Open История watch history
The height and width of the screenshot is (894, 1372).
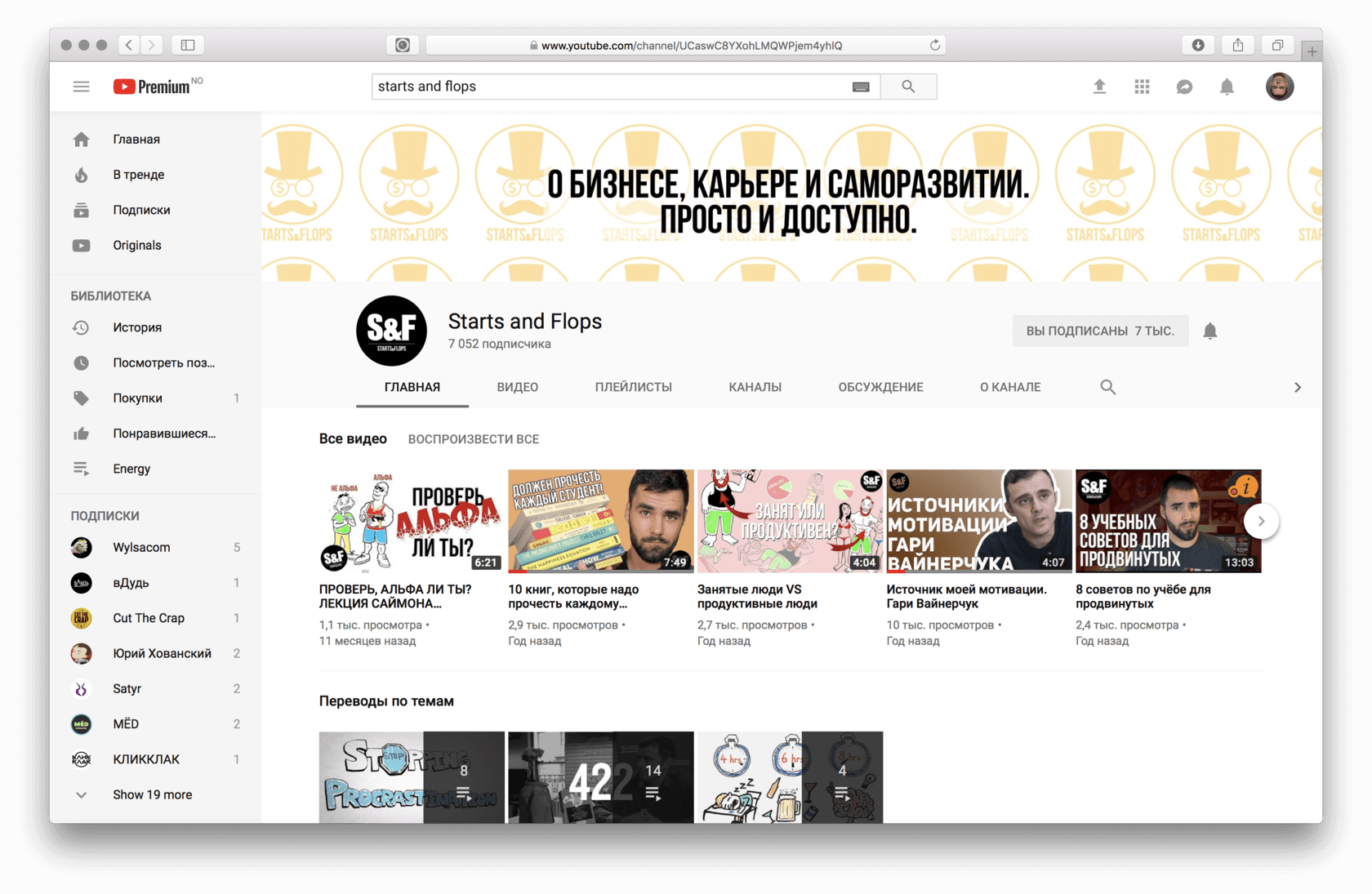coord(155,327)
